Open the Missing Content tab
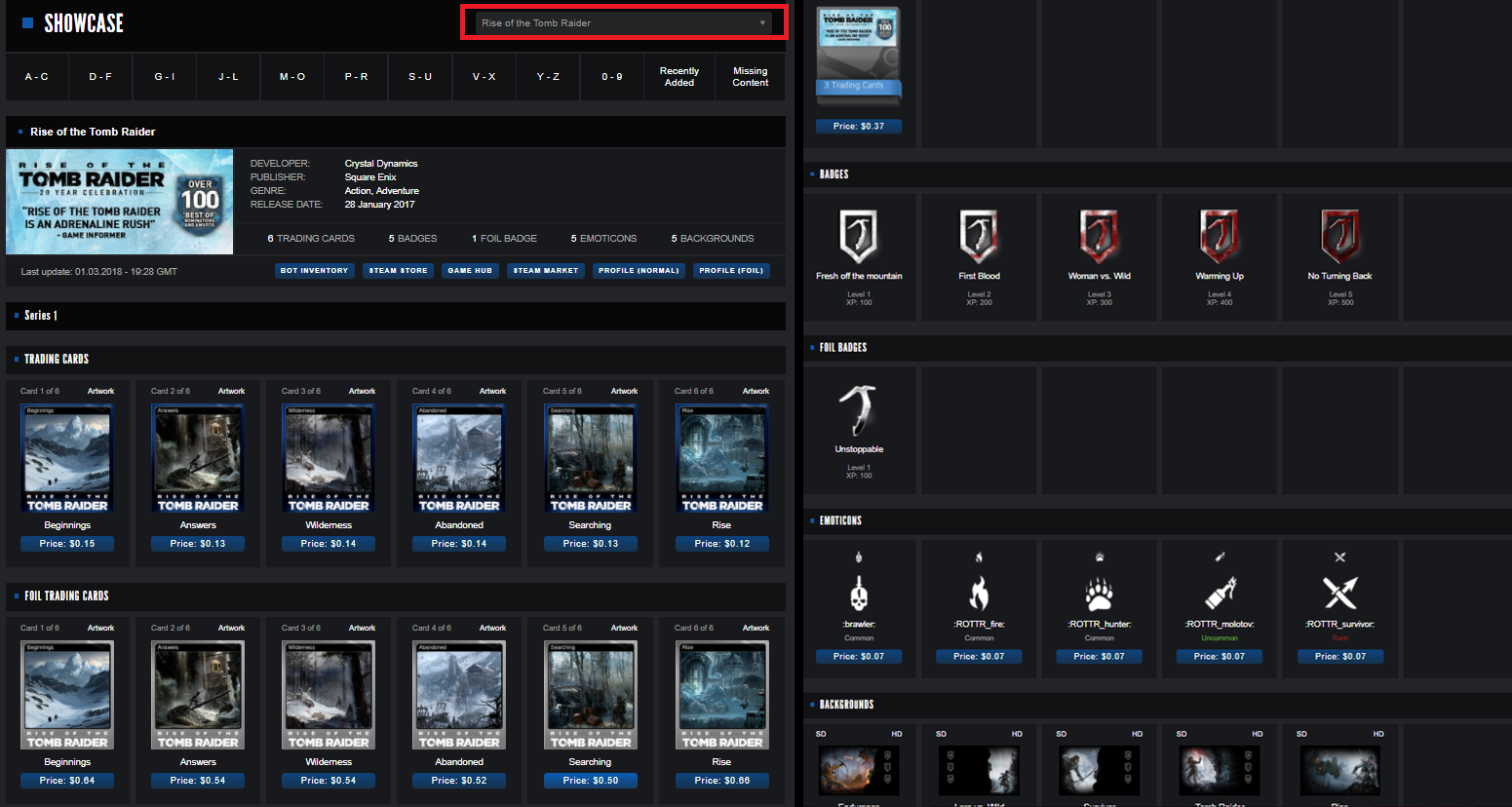 [x=751, y=77]
